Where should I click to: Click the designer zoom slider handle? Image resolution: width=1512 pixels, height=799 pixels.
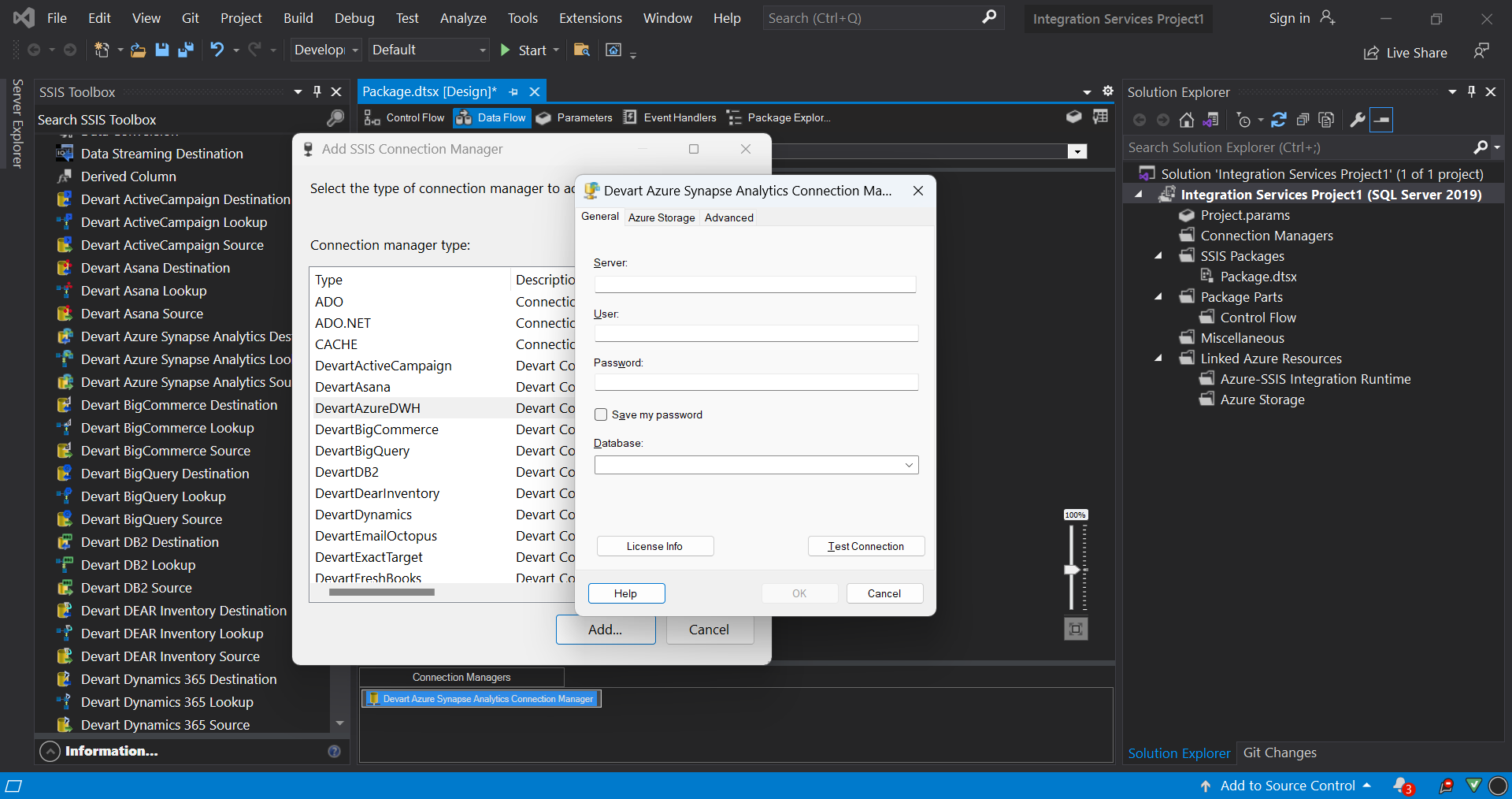(x=1072, y=569)
